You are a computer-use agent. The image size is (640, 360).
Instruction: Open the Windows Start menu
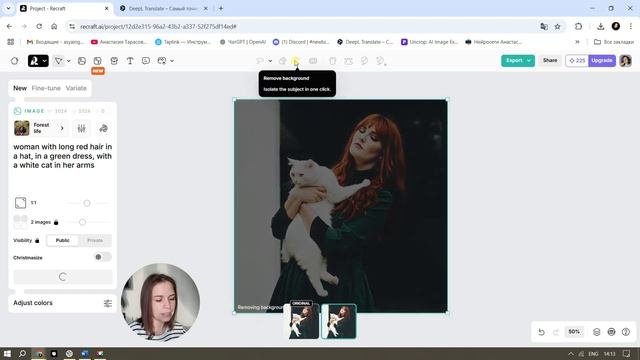pos(7,353)
